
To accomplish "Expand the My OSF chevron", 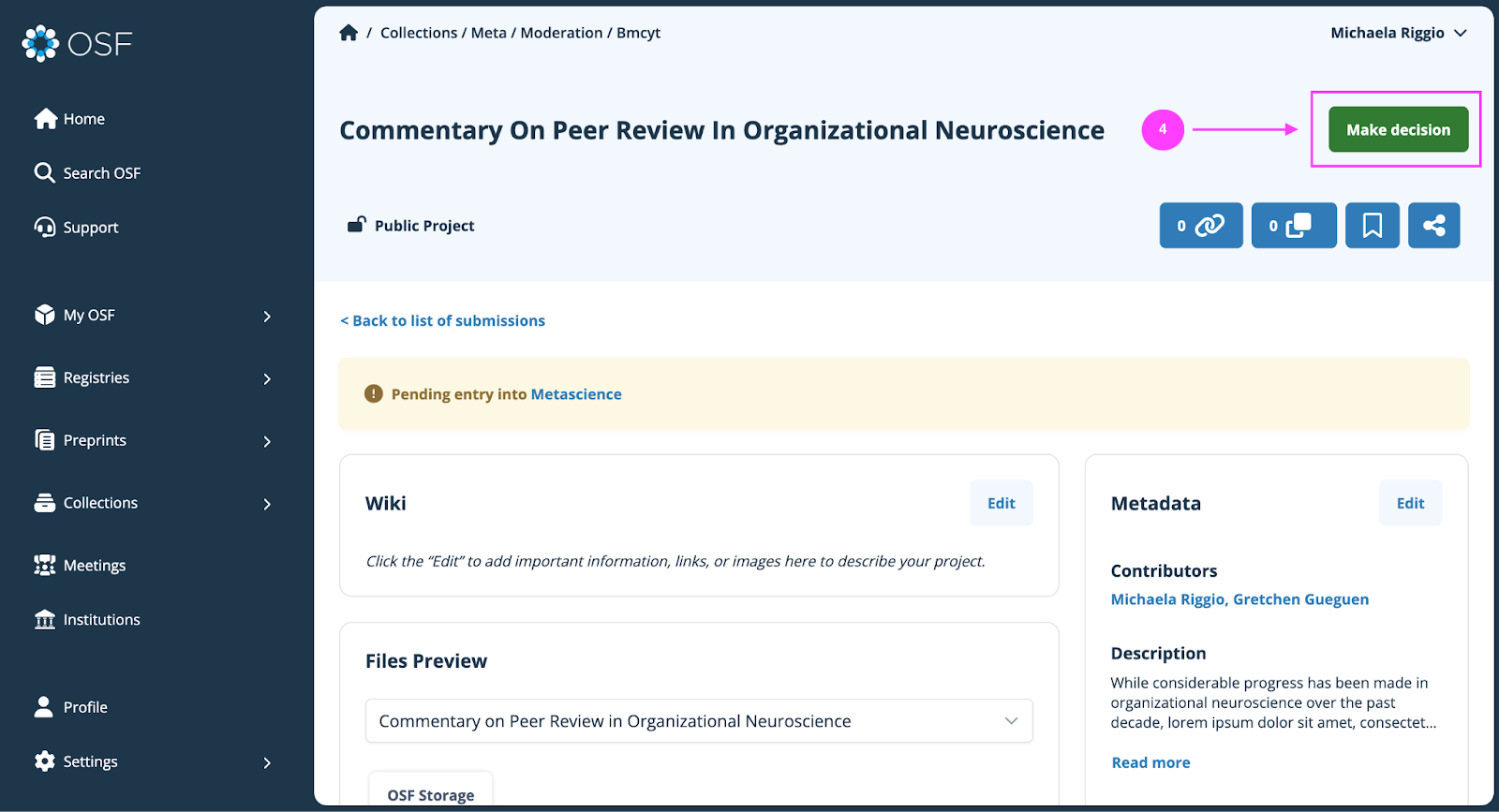I will tap(267, 317).
